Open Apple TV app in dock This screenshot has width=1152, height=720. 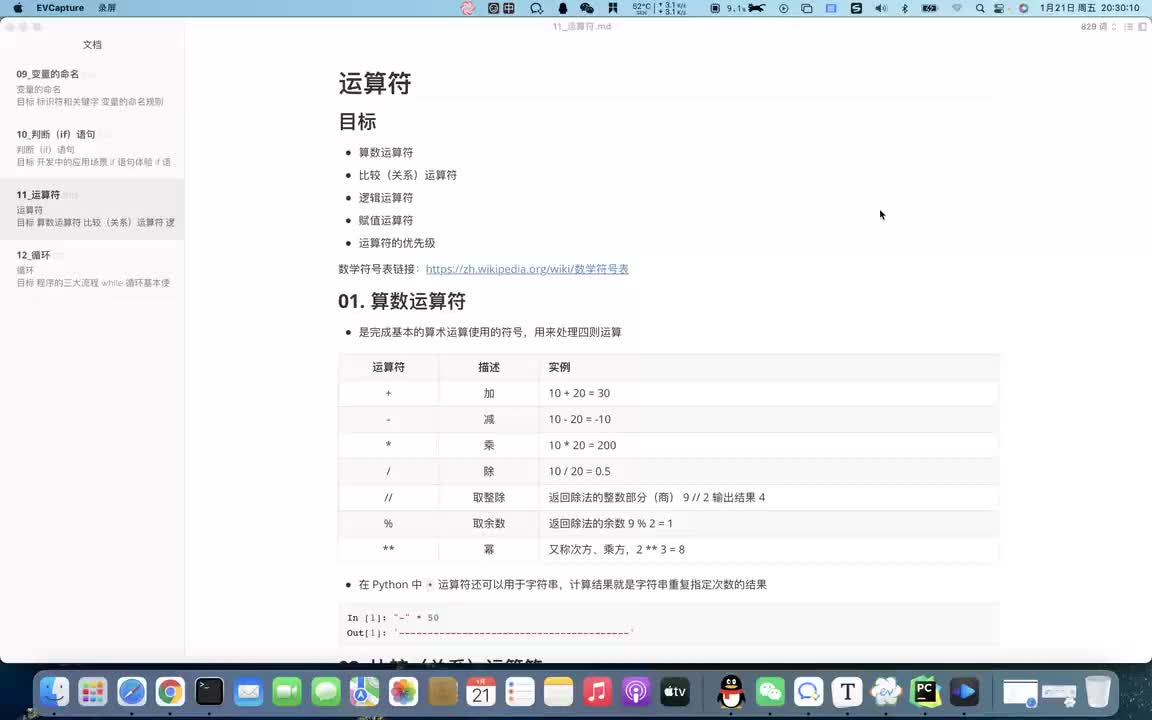coord(675,691)
